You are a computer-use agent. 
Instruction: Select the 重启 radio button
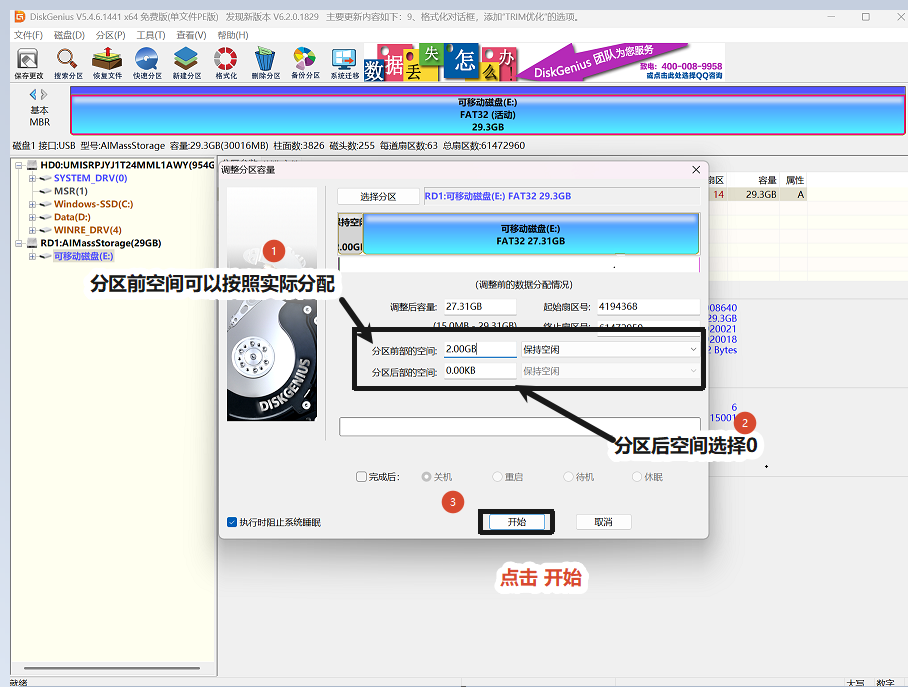coord(497,477)
